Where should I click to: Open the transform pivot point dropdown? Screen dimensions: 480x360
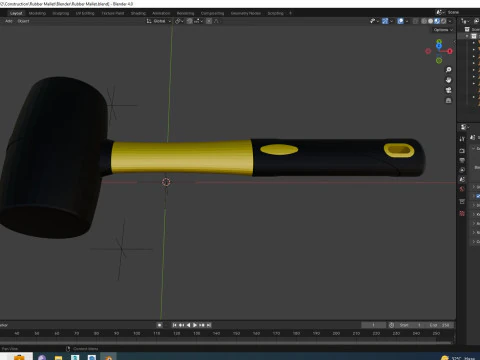click(x=179, y=21)
